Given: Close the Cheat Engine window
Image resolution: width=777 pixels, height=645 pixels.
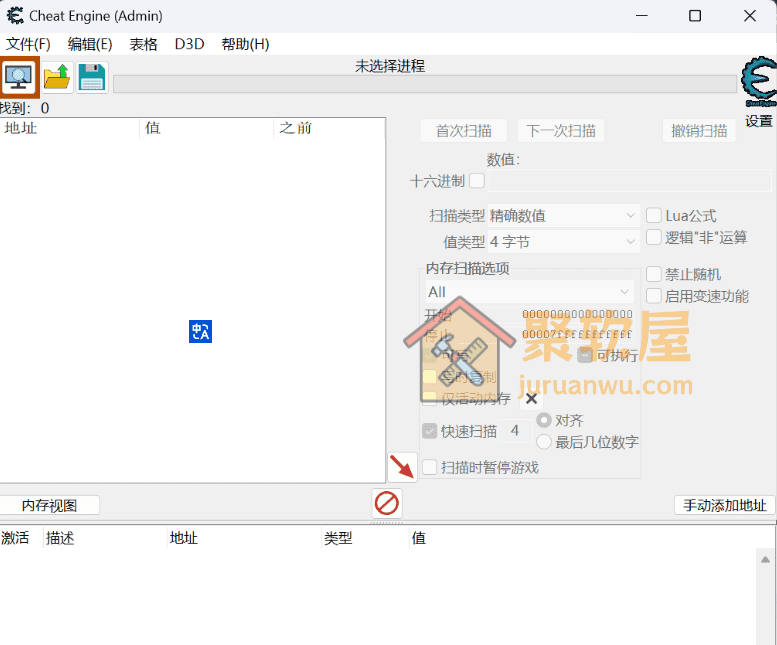Looking at the screenshot, I should click(x=750, y=16).
